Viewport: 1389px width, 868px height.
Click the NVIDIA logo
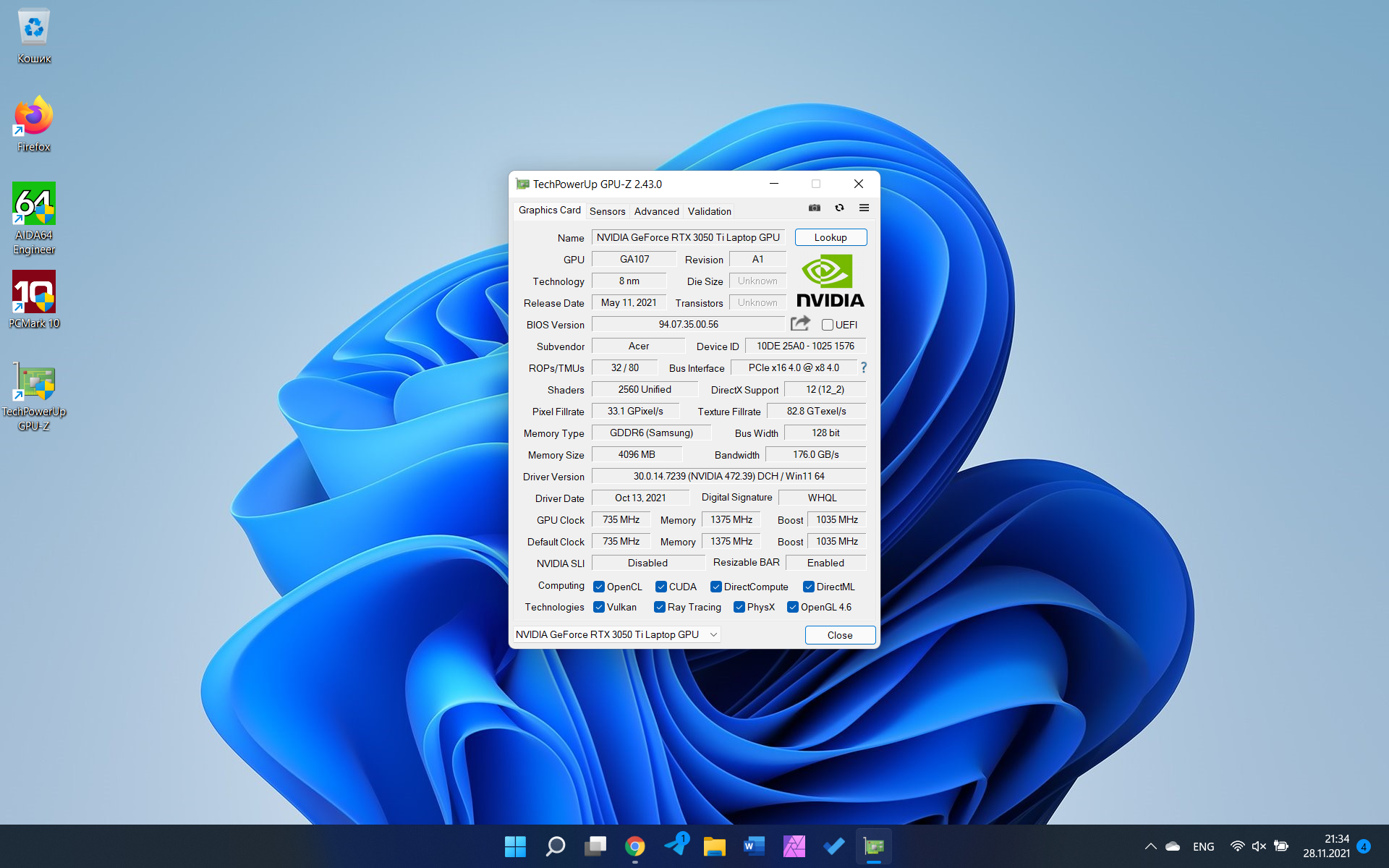pos(830,281)
